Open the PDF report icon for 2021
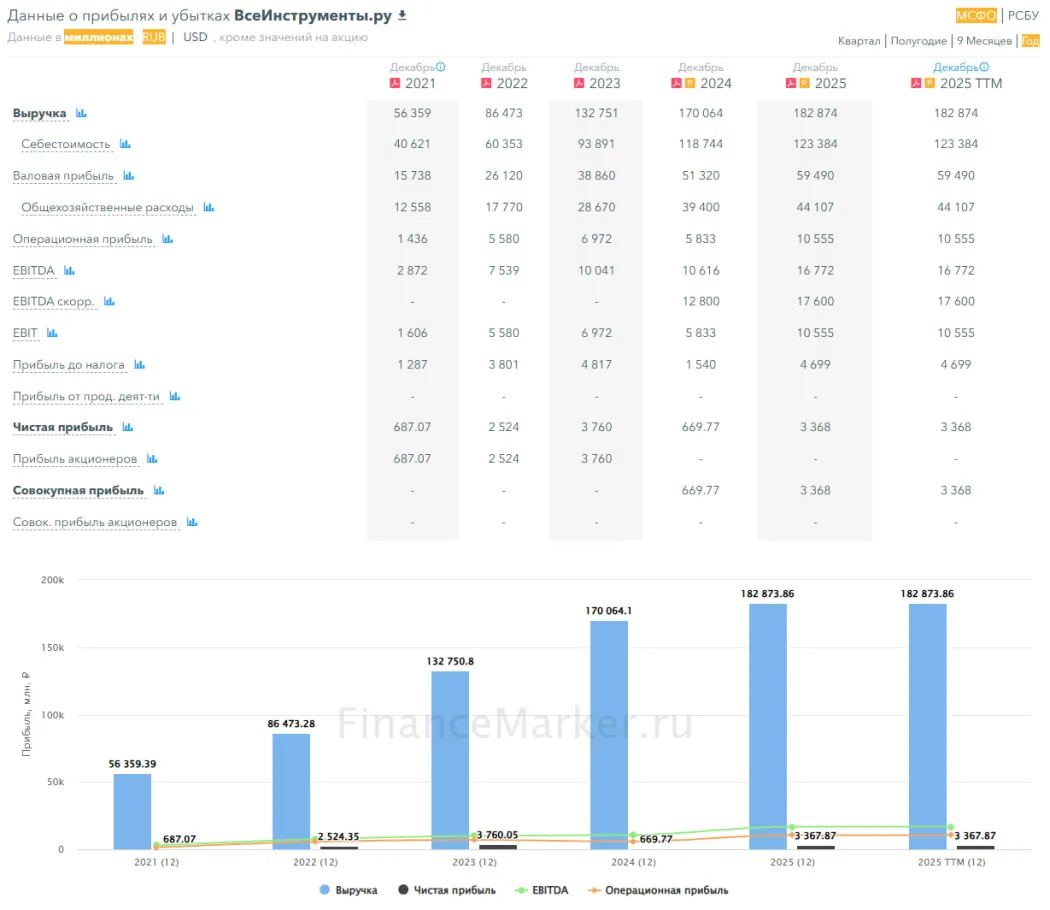Viewport: 1050px width, 910px height. coord(394,83)
